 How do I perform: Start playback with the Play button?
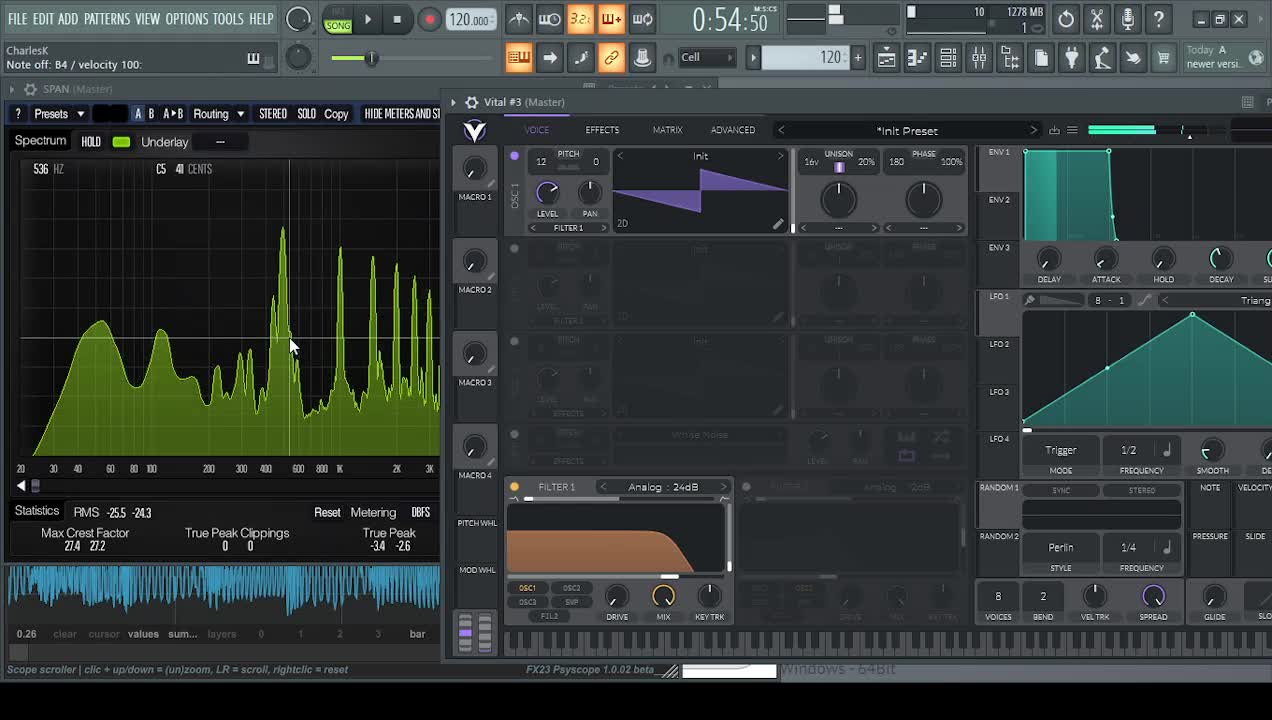(x=368, y=19)
